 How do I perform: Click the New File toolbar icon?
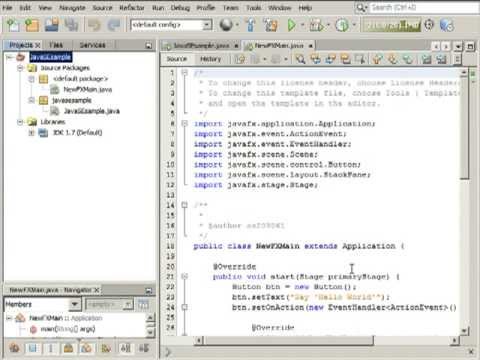[14, 25]
